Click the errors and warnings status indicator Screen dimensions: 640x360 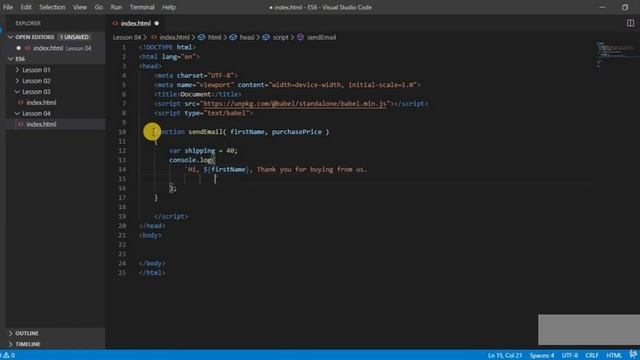8,355
